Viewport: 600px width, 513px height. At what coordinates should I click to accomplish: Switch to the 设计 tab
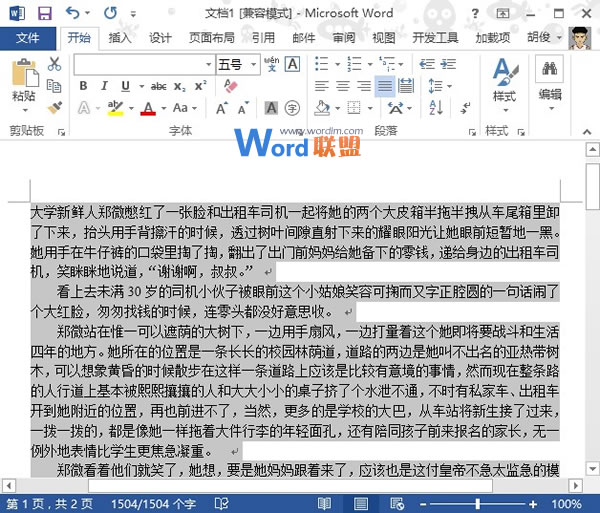[x=160, y=38]
